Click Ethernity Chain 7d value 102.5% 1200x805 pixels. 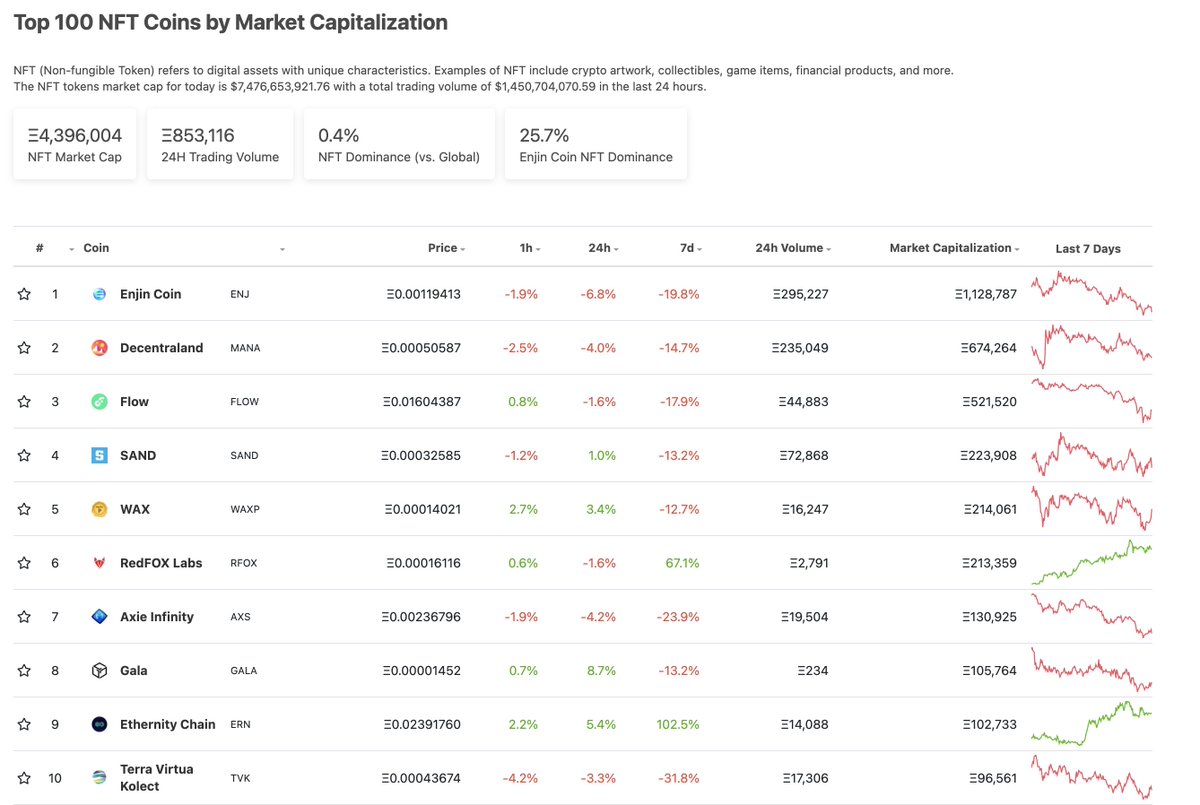point(679,724)
